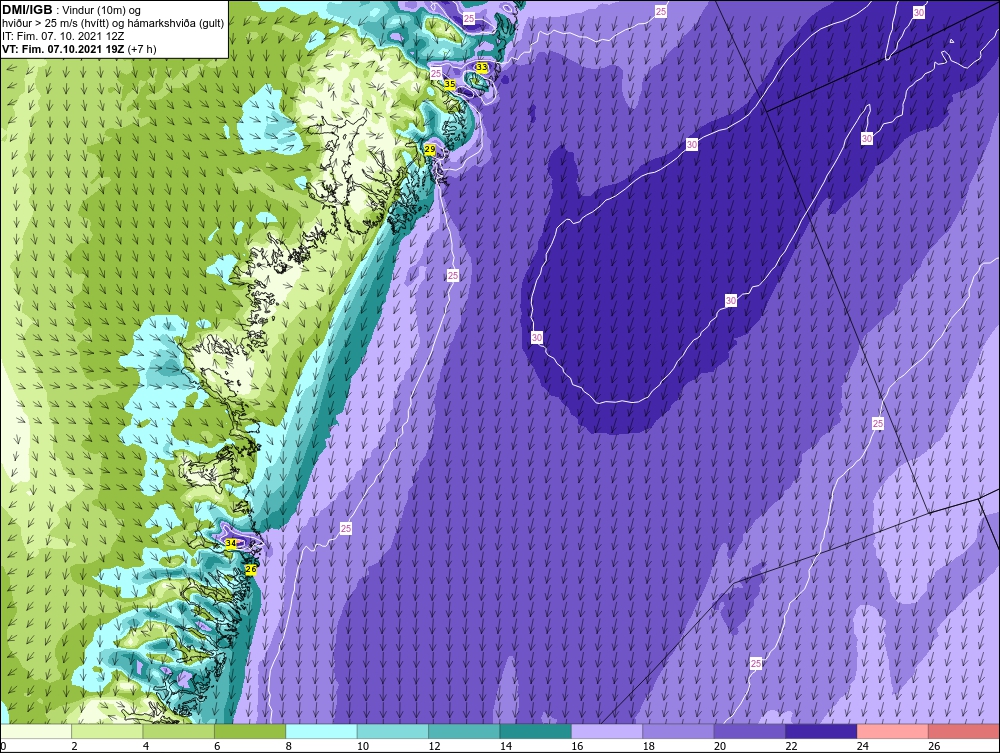
Task: Click the 'Vindur (10m) og' heading text
Action: [102, 11]
